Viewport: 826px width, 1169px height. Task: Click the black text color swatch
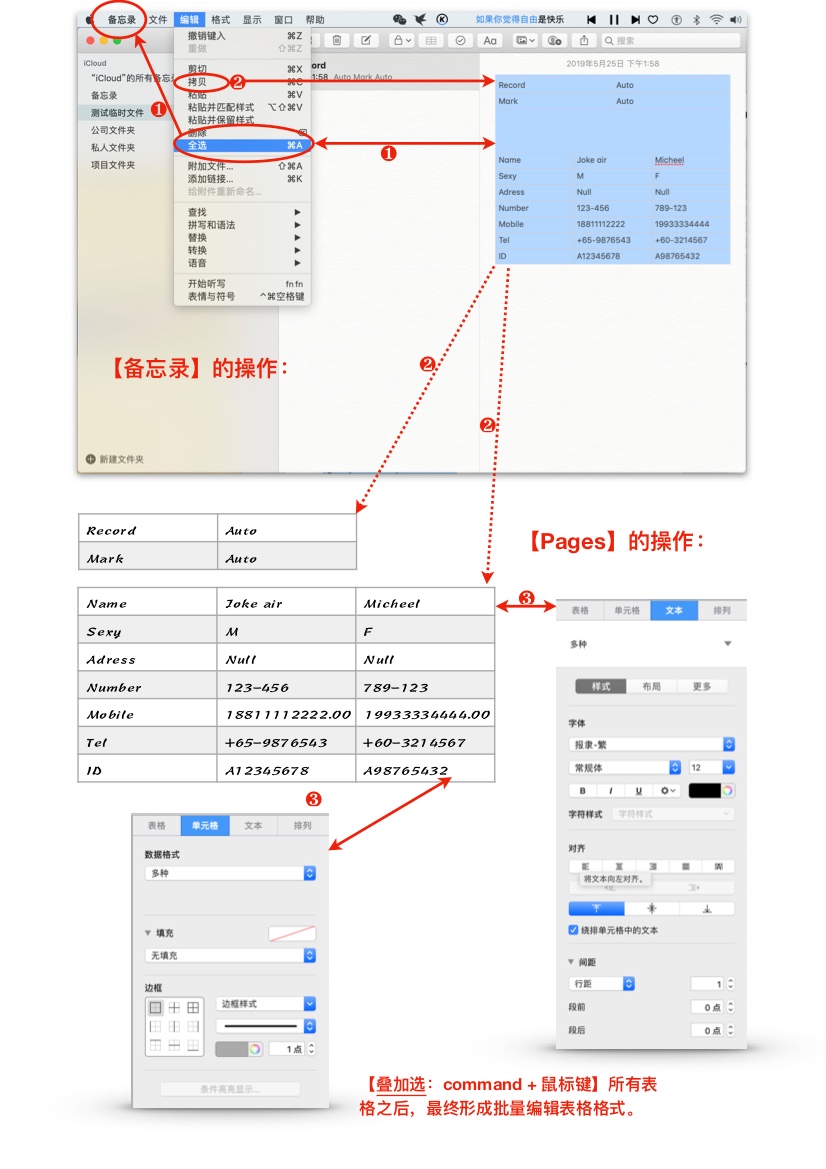coord(704,790)
